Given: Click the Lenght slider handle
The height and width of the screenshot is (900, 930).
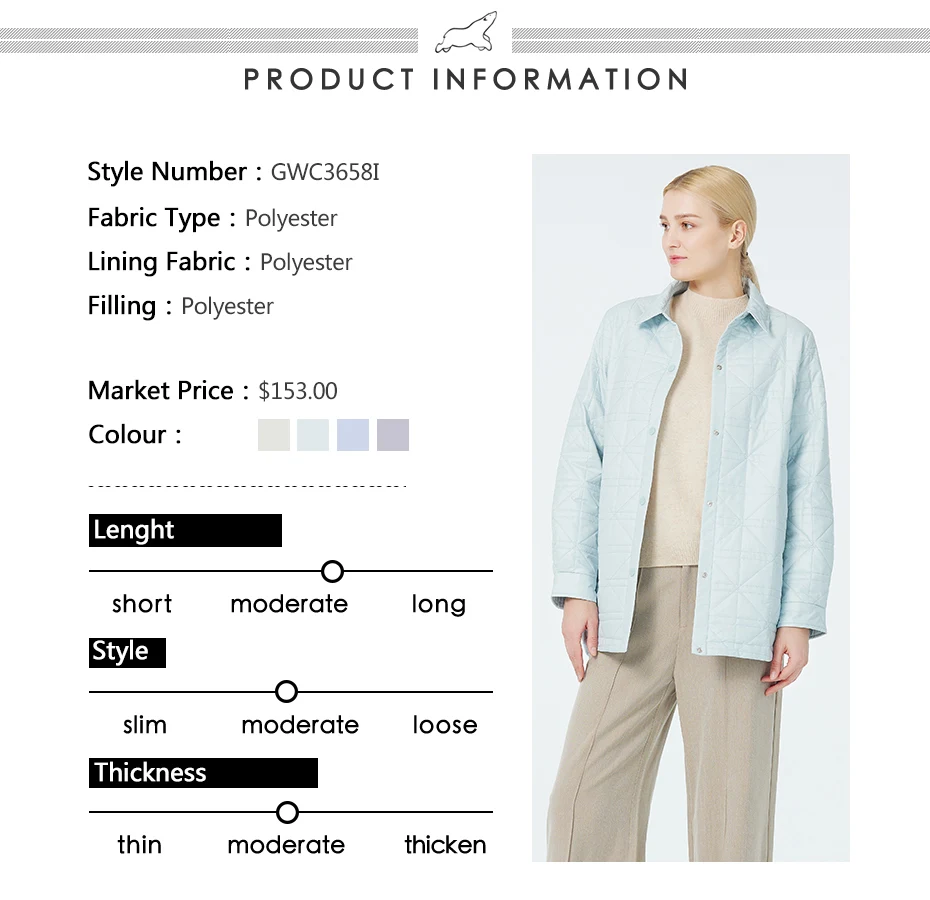Looking at the screenshot, I should tap(332, 571).
